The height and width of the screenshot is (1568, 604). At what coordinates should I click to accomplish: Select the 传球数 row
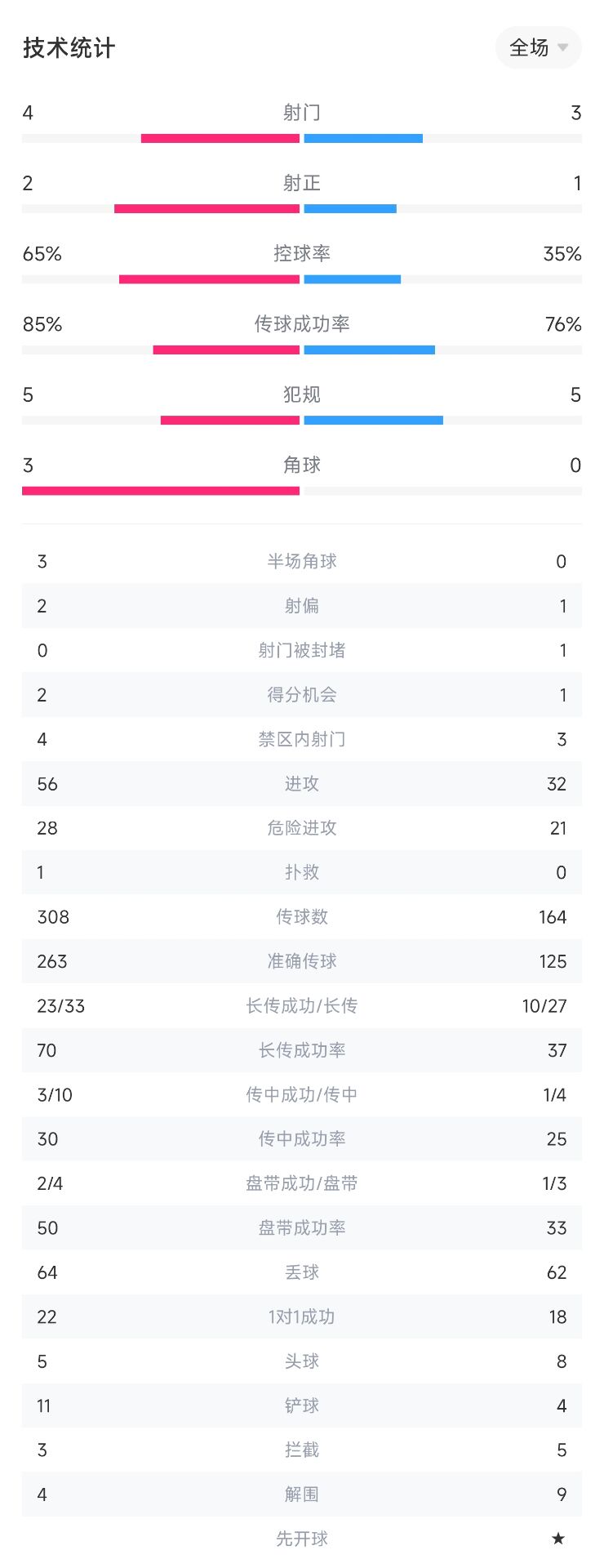302,917
